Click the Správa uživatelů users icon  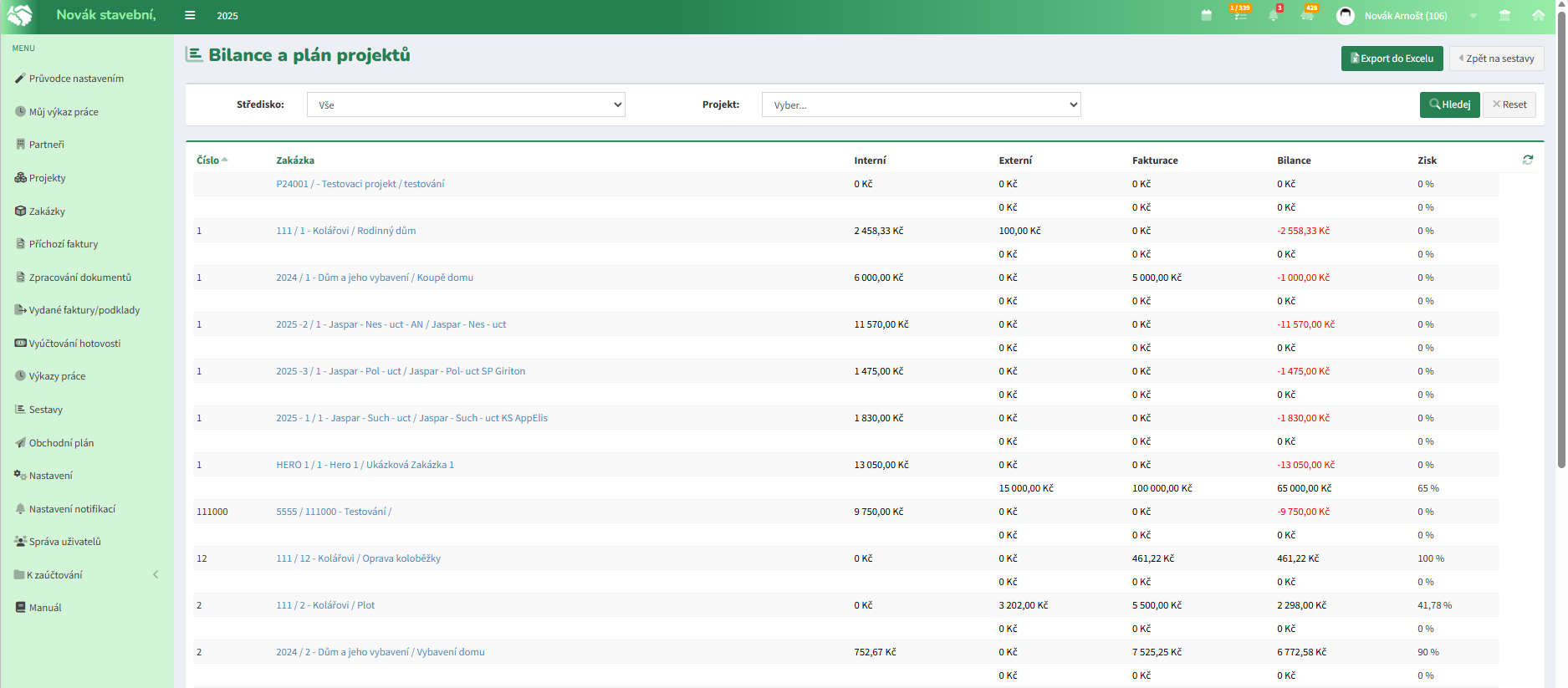(x=20, y=541)
